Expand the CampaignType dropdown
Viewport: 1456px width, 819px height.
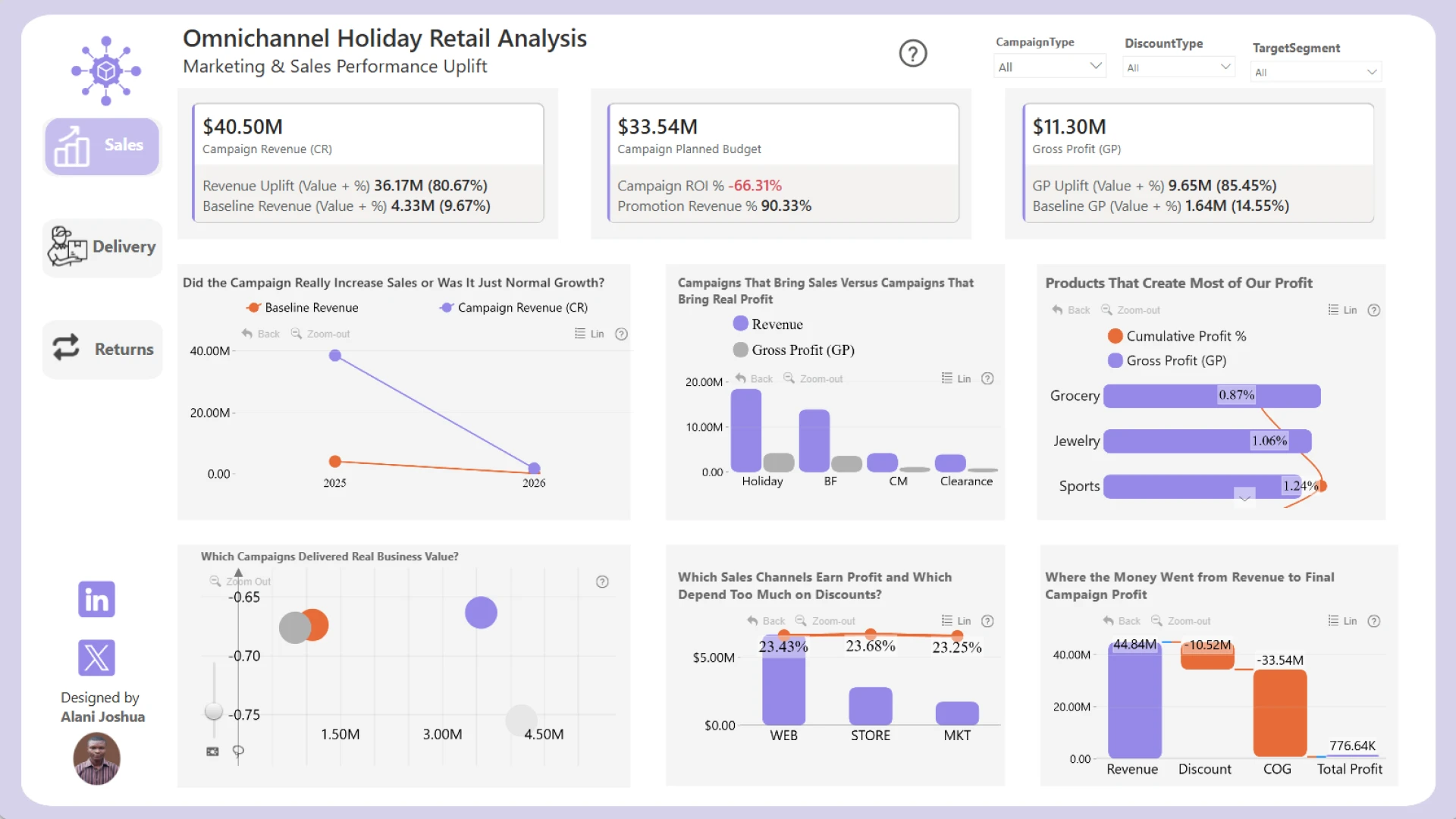(1050, 67)
